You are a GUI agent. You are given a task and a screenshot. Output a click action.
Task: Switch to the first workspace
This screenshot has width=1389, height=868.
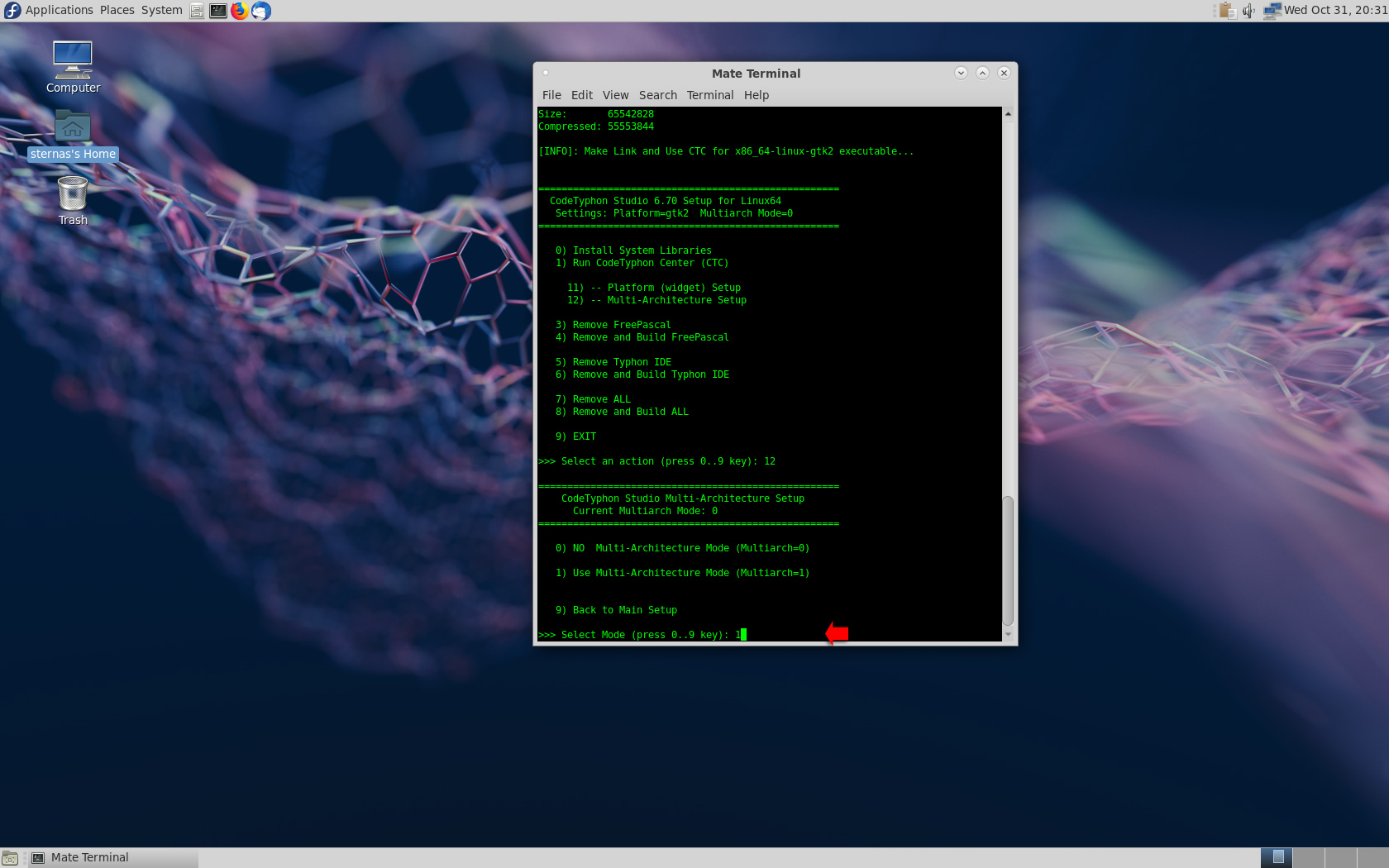[x=1277, y=857]
